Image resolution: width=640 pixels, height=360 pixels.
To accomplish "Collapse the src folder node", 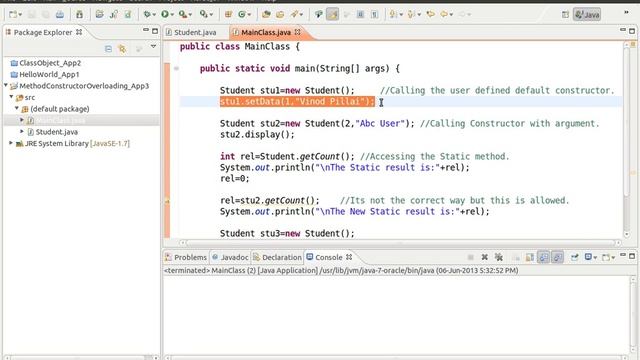I will [x=11, y=97].
